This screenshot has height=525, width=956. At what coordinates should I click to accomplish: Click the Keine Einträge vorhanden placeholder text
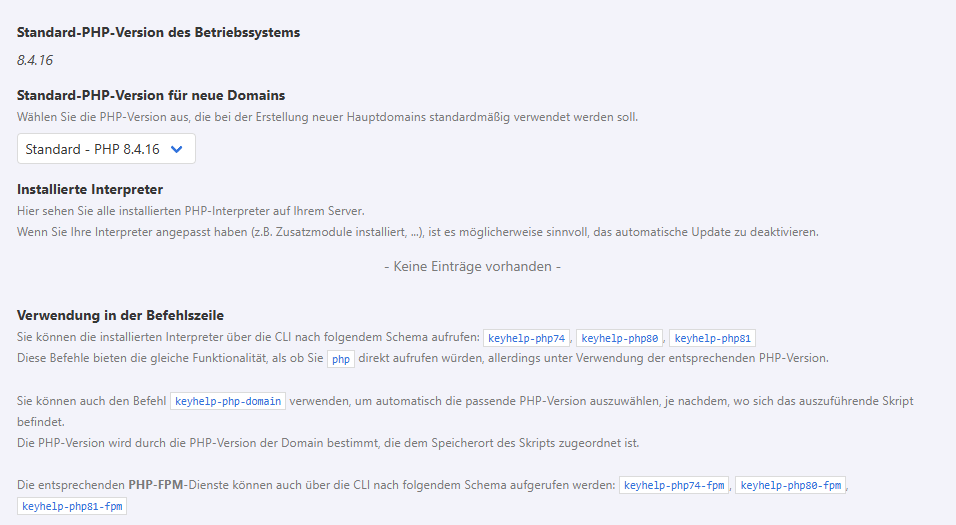coord(472,267)
